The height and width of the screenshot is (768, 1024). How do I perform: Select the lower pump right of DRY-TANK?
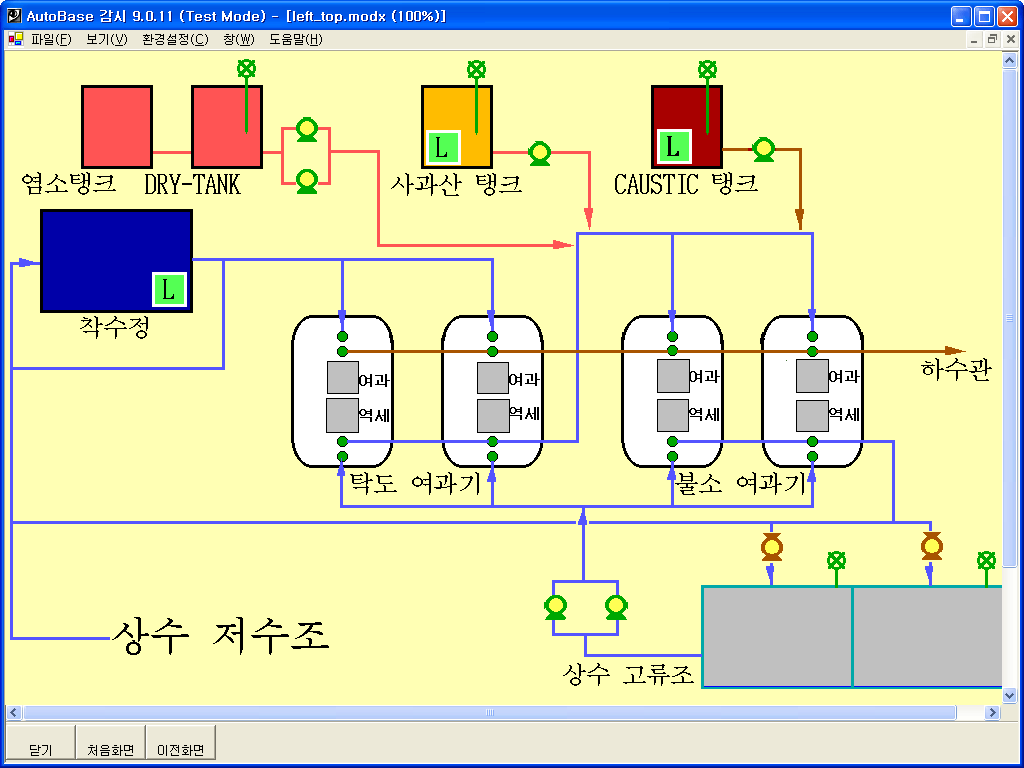(x=307, y=180)
